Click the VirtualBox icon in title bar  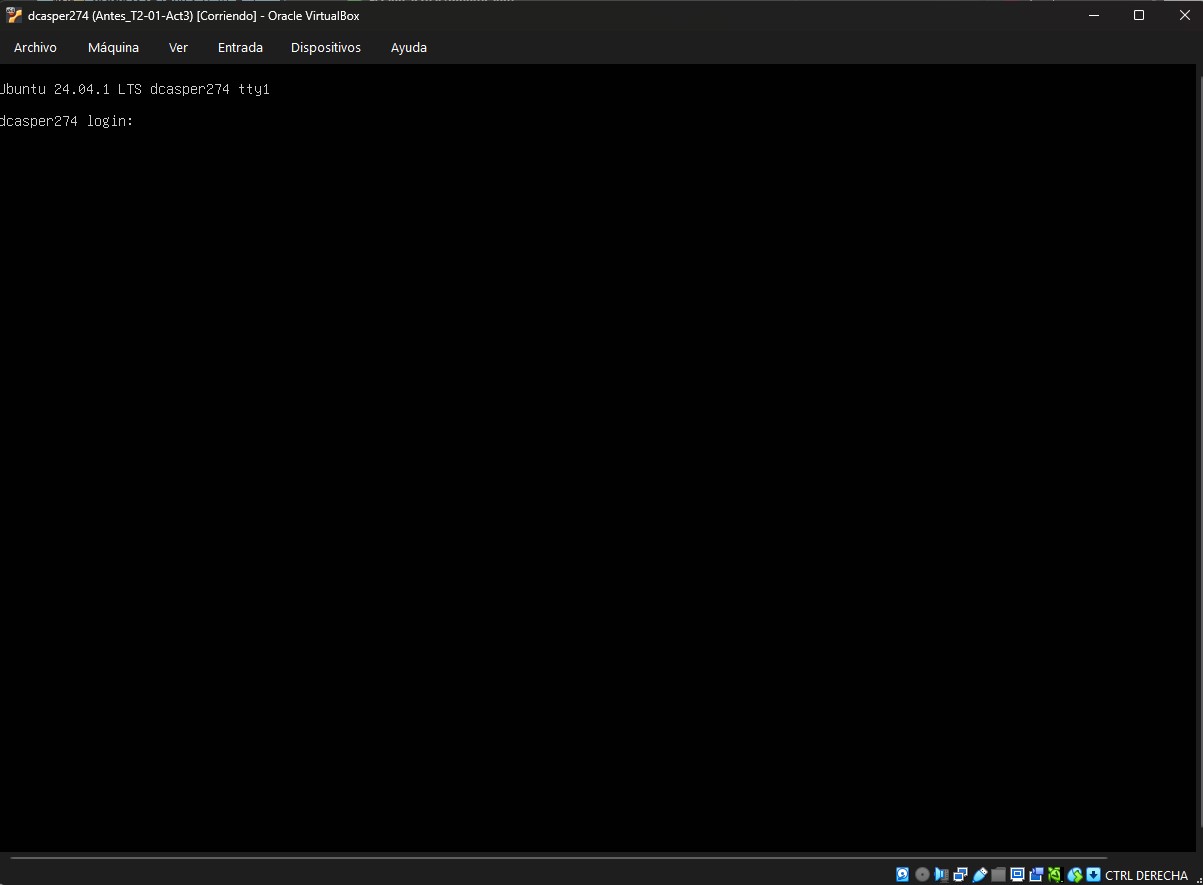tap(14, 15)
